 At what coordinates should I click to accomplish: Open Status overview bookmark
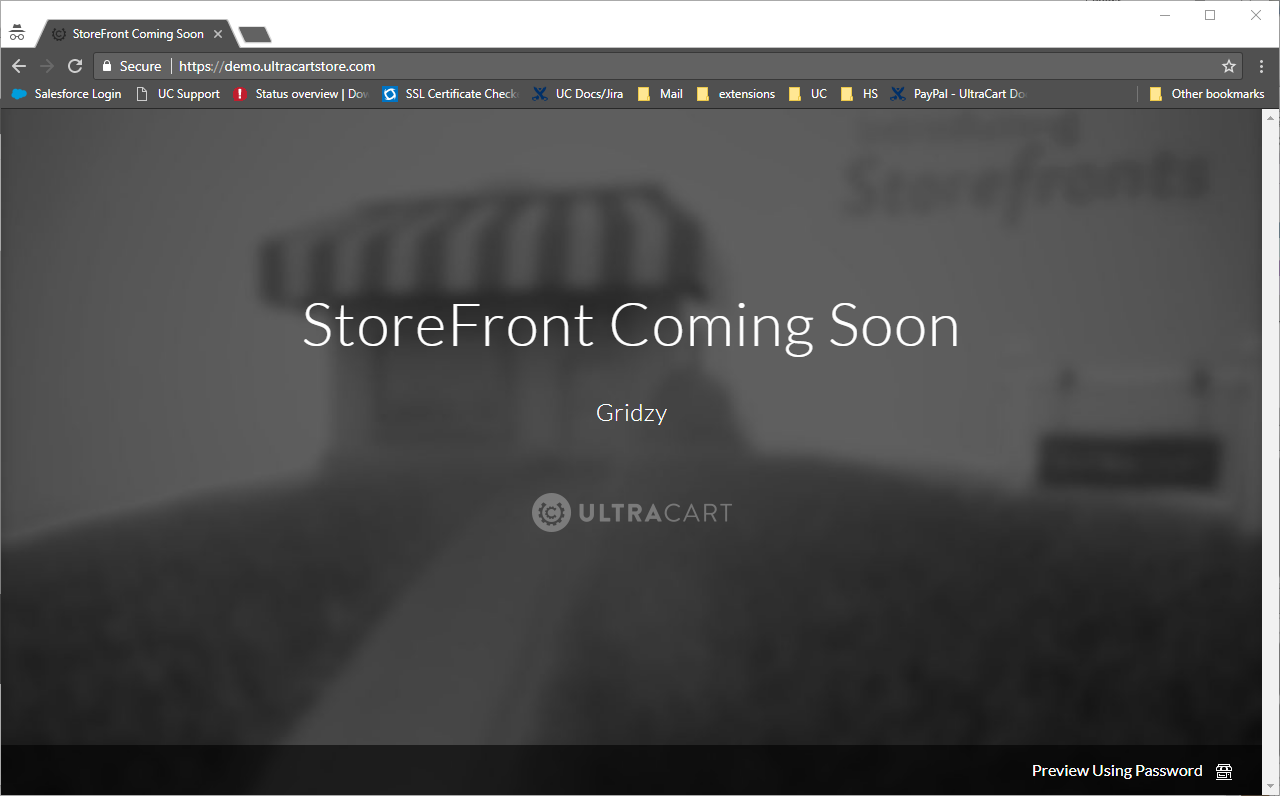(x=302, y=94)
